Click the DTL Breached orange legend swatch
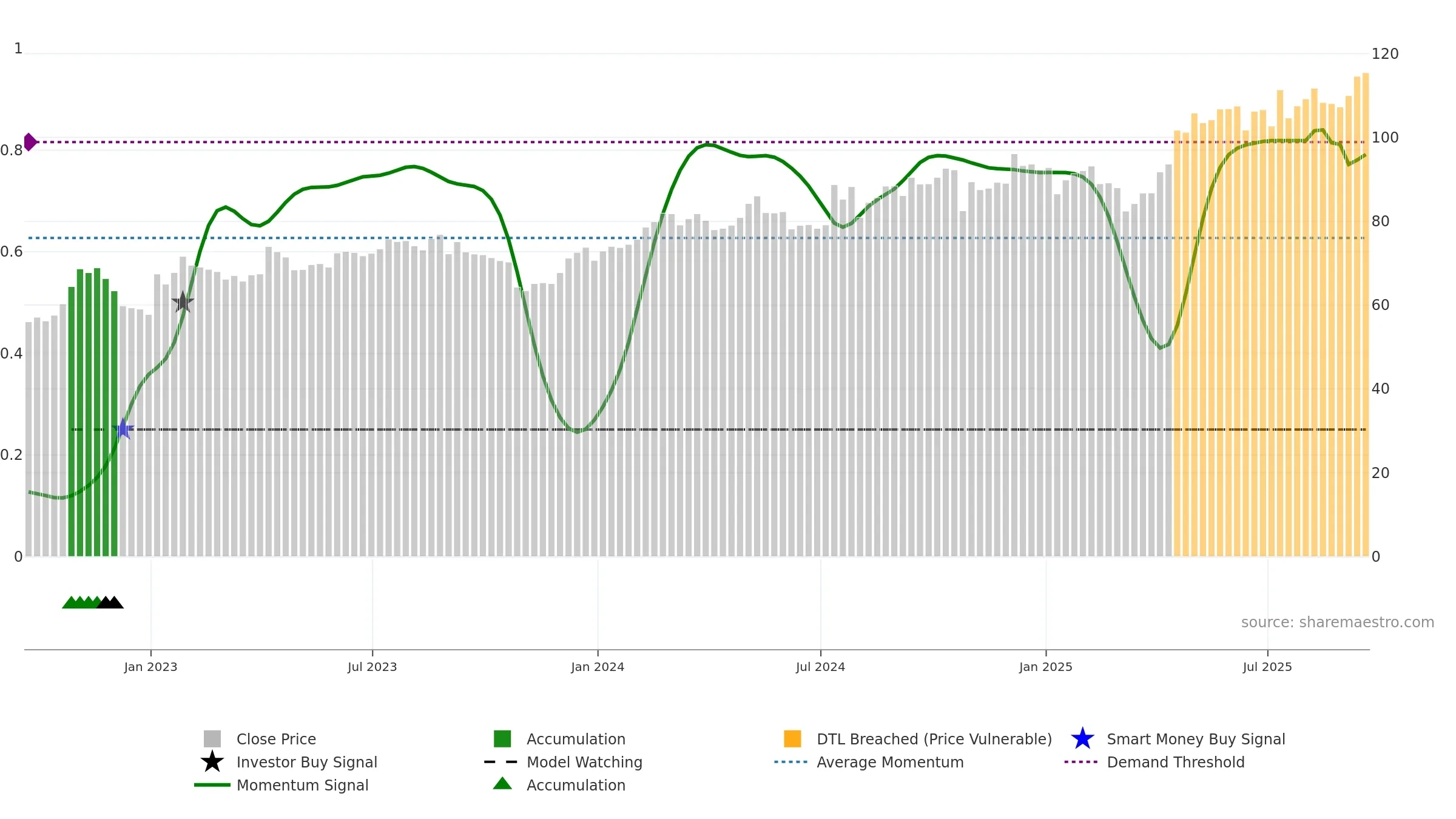Image resolution: width=1456 pixels, height=819 pixels. click(792, 739)
